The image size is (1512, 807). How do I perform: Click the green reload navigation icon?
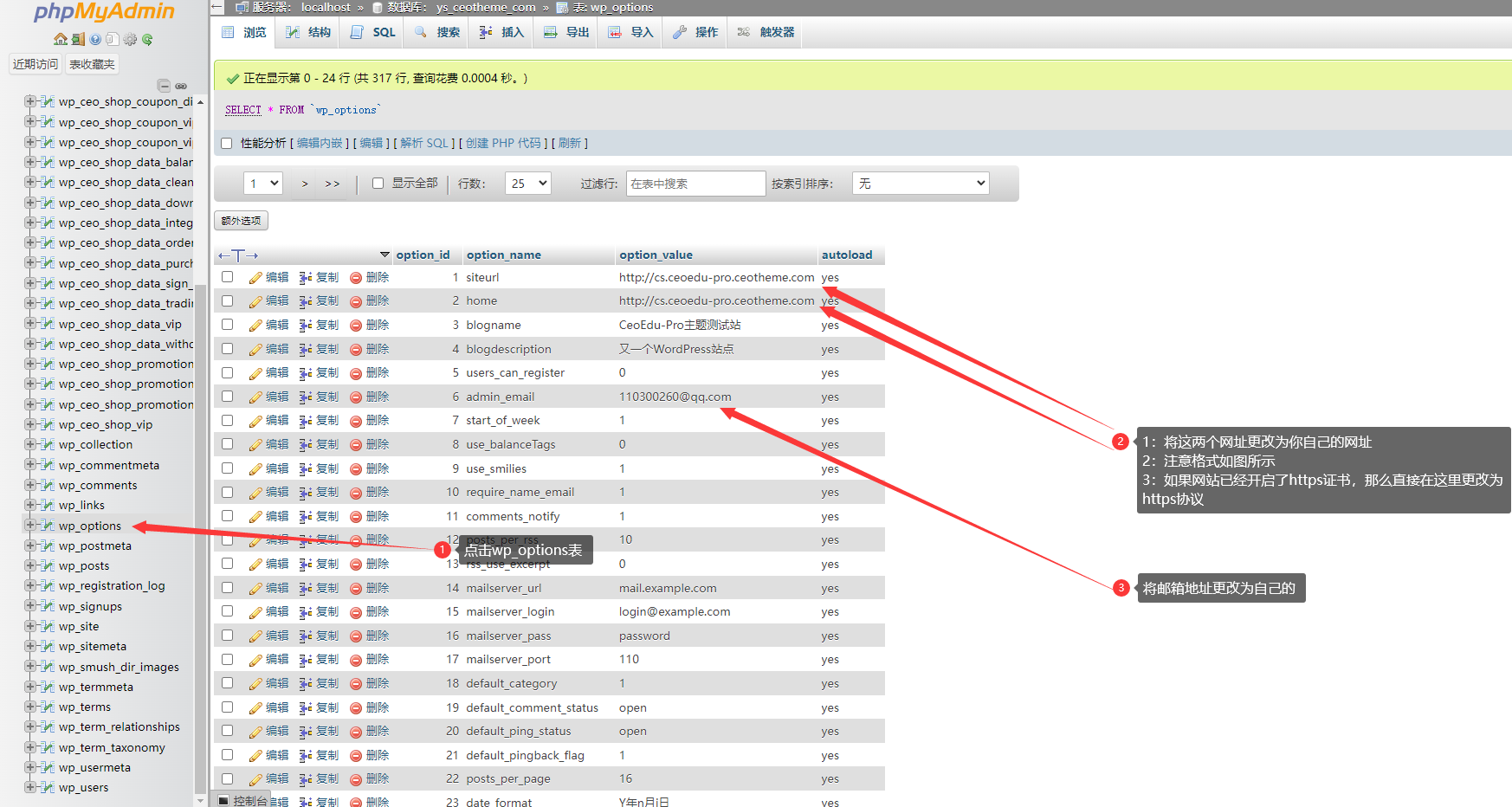coord(147,39)
